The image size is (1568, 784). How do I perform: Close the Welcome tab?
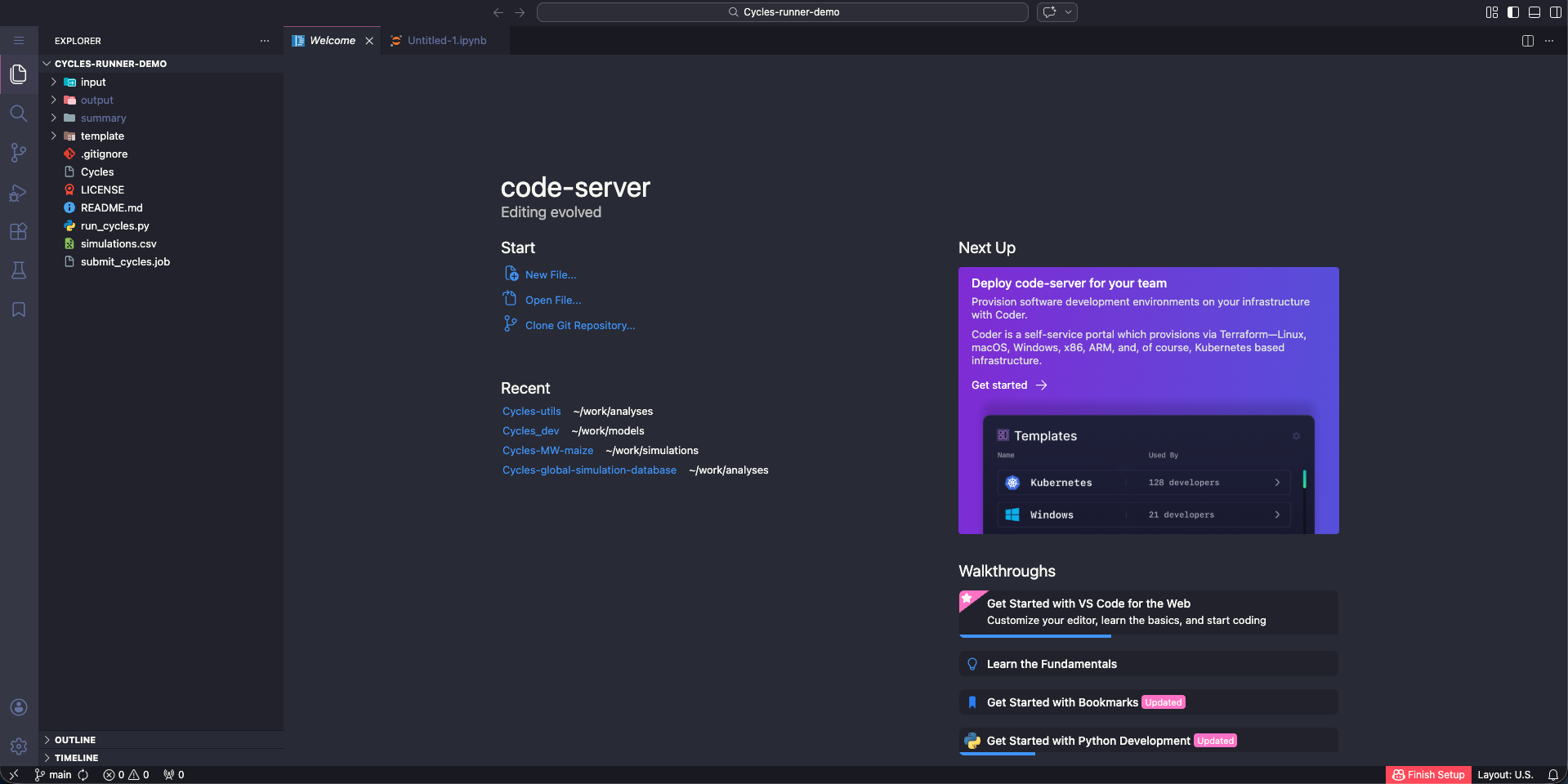(x=369, y=41)
